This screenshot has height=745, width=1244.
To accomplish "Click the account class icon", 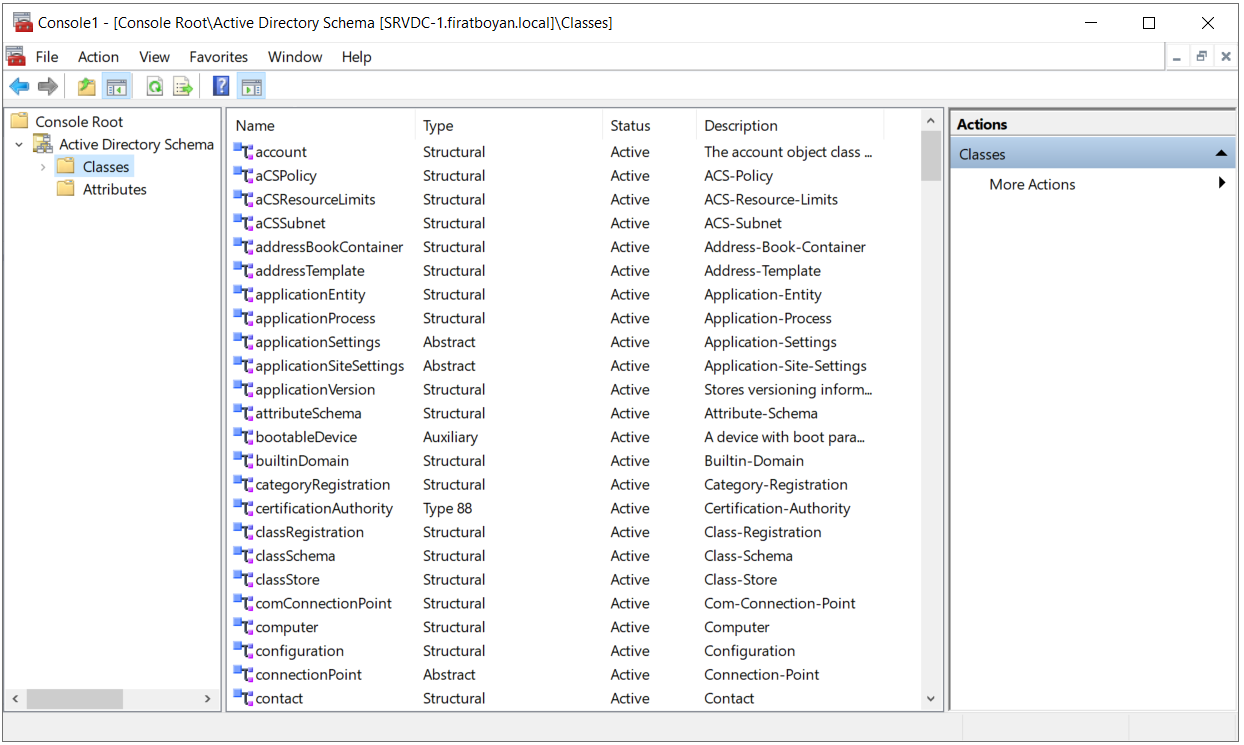I will point(243,151).
